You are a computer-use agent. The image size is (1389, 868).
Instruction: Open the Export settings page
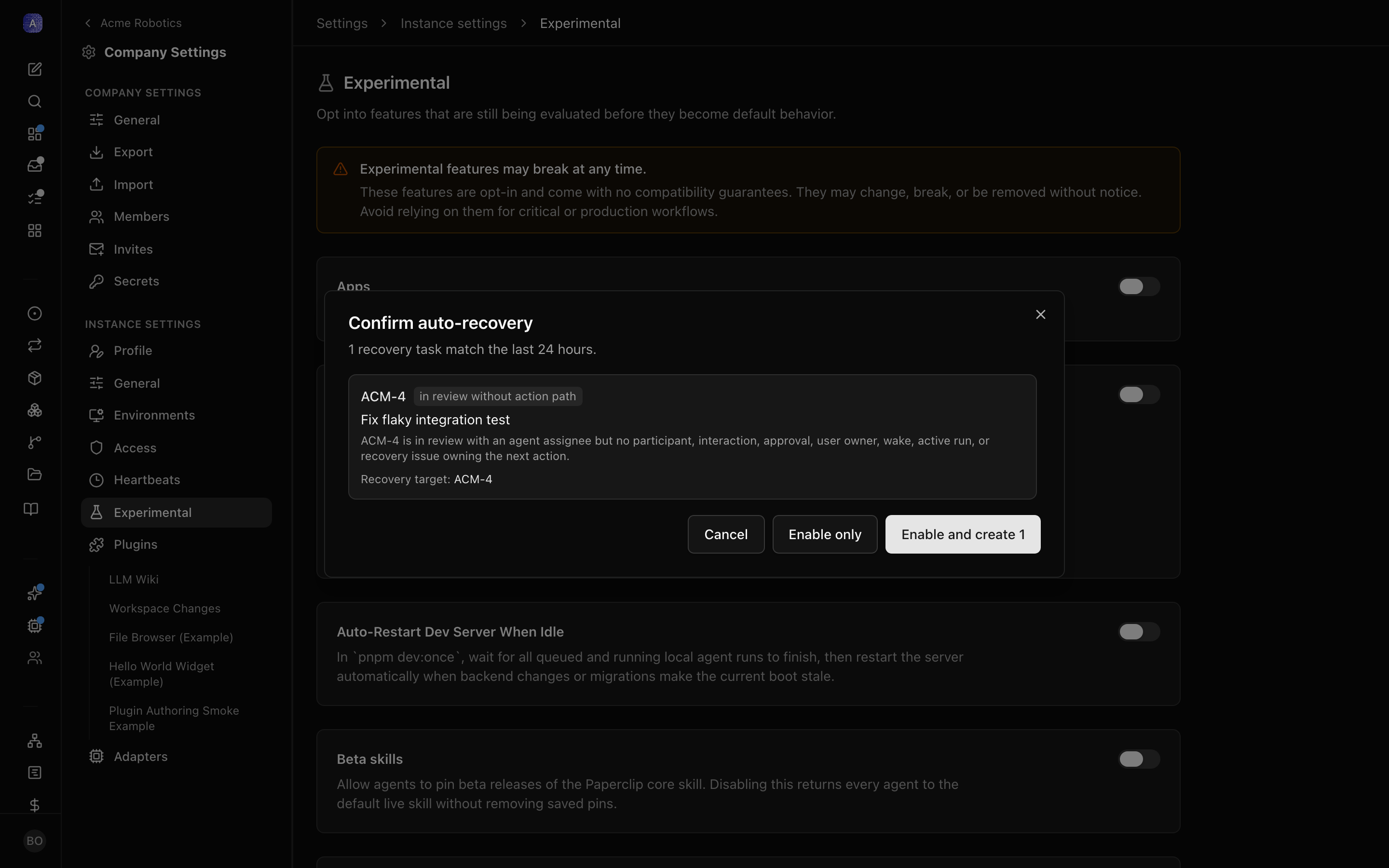pyautogui.click(x=176, y=152)
